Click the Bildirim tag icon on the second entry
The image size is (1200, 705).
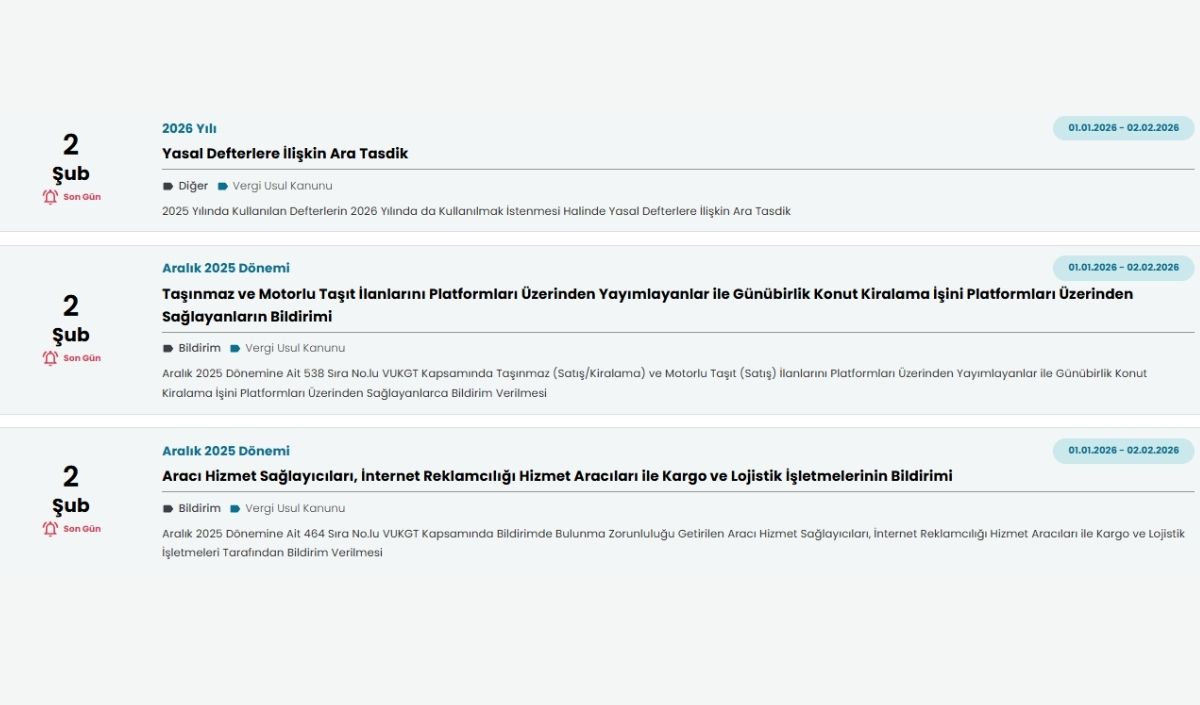[x=167, y=347]
